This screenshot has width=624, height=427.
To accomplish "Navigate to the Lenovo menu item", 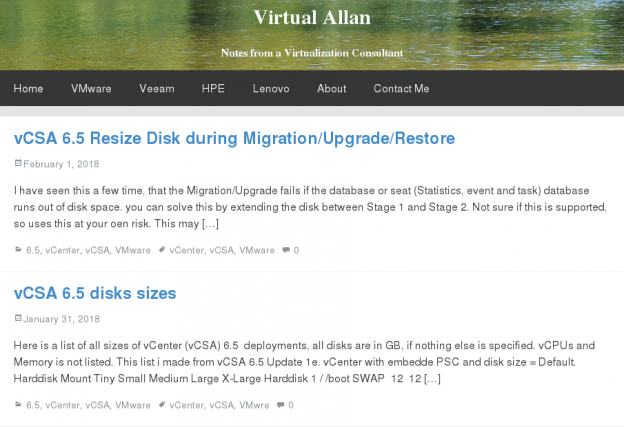I will tap(271, 88).
